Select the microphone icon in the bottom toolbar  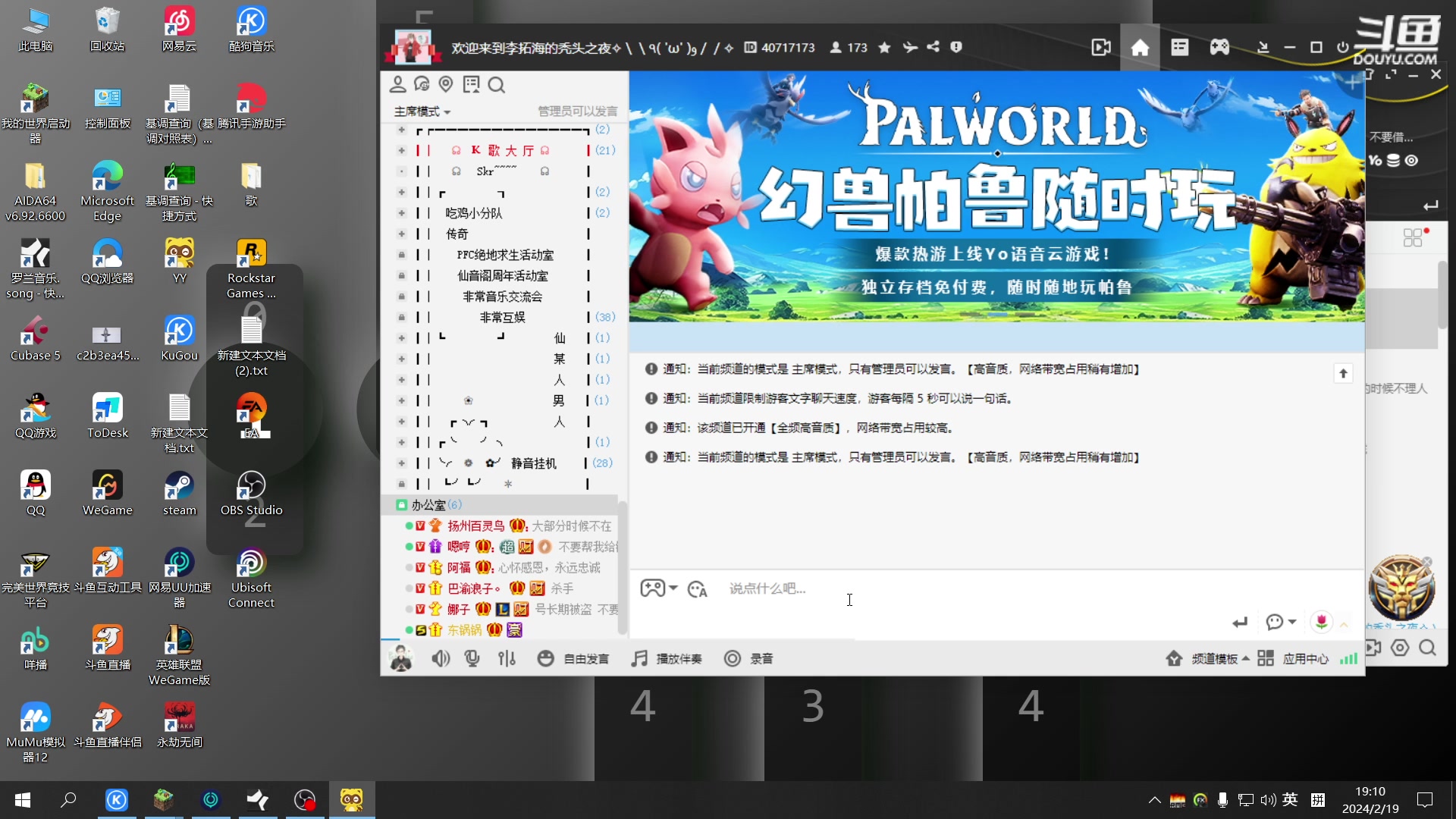click(472, 658)
